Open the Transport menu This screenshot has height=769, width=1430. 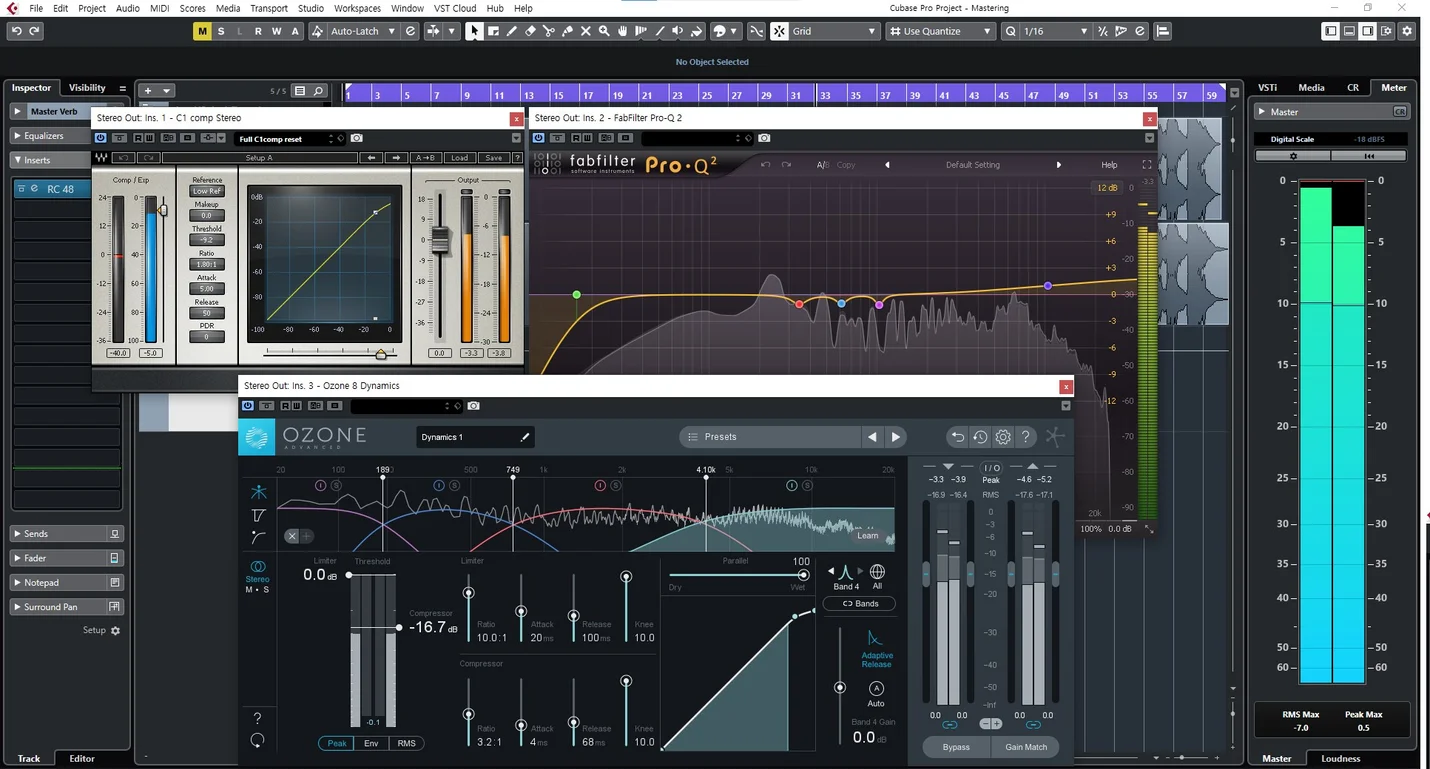coord(269,8)
